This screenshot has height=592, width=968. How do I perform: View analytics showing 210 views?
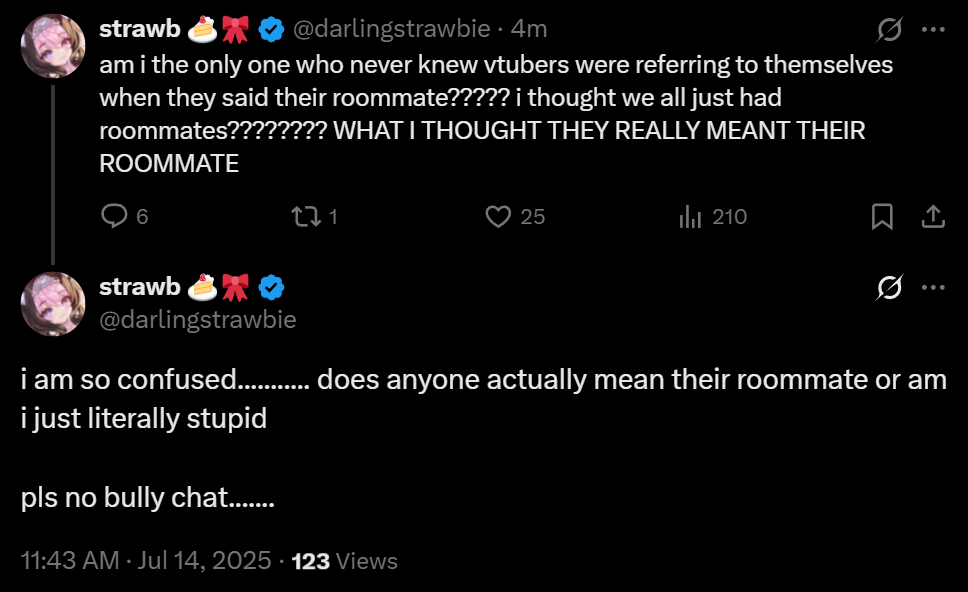(x=690, y=216)
